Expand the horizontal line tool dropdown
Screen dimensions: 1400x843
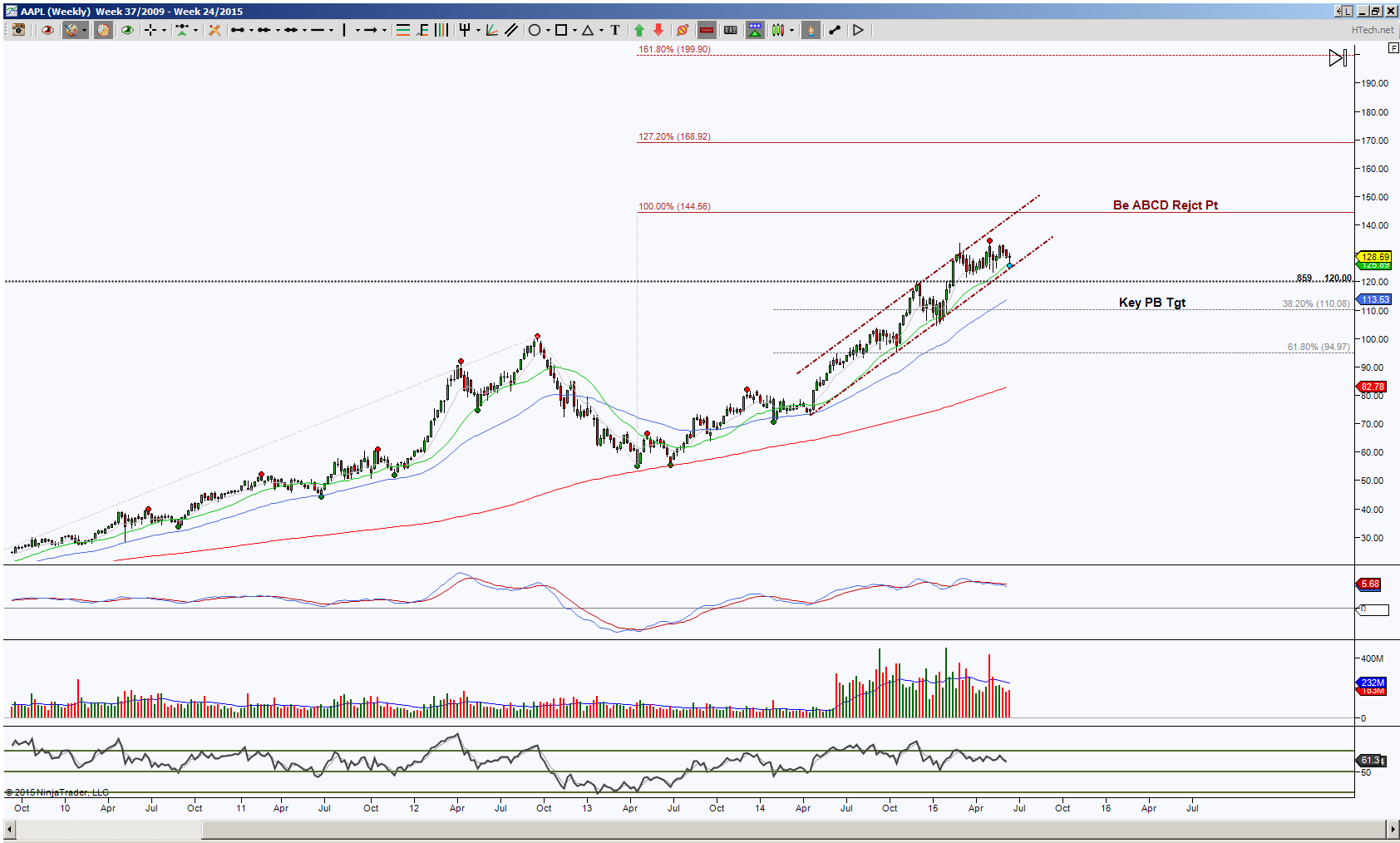331,30
